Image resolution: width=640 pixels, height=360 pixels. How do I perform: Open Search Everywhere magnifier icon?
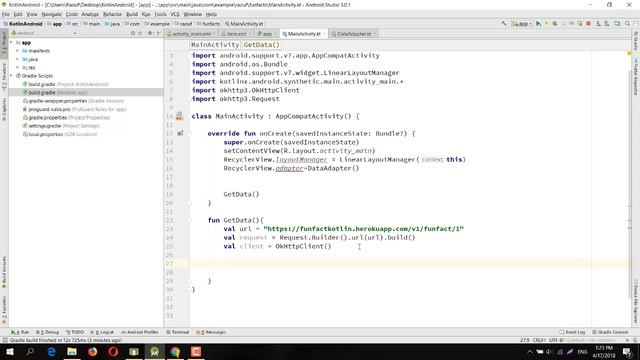coord(627,24)
